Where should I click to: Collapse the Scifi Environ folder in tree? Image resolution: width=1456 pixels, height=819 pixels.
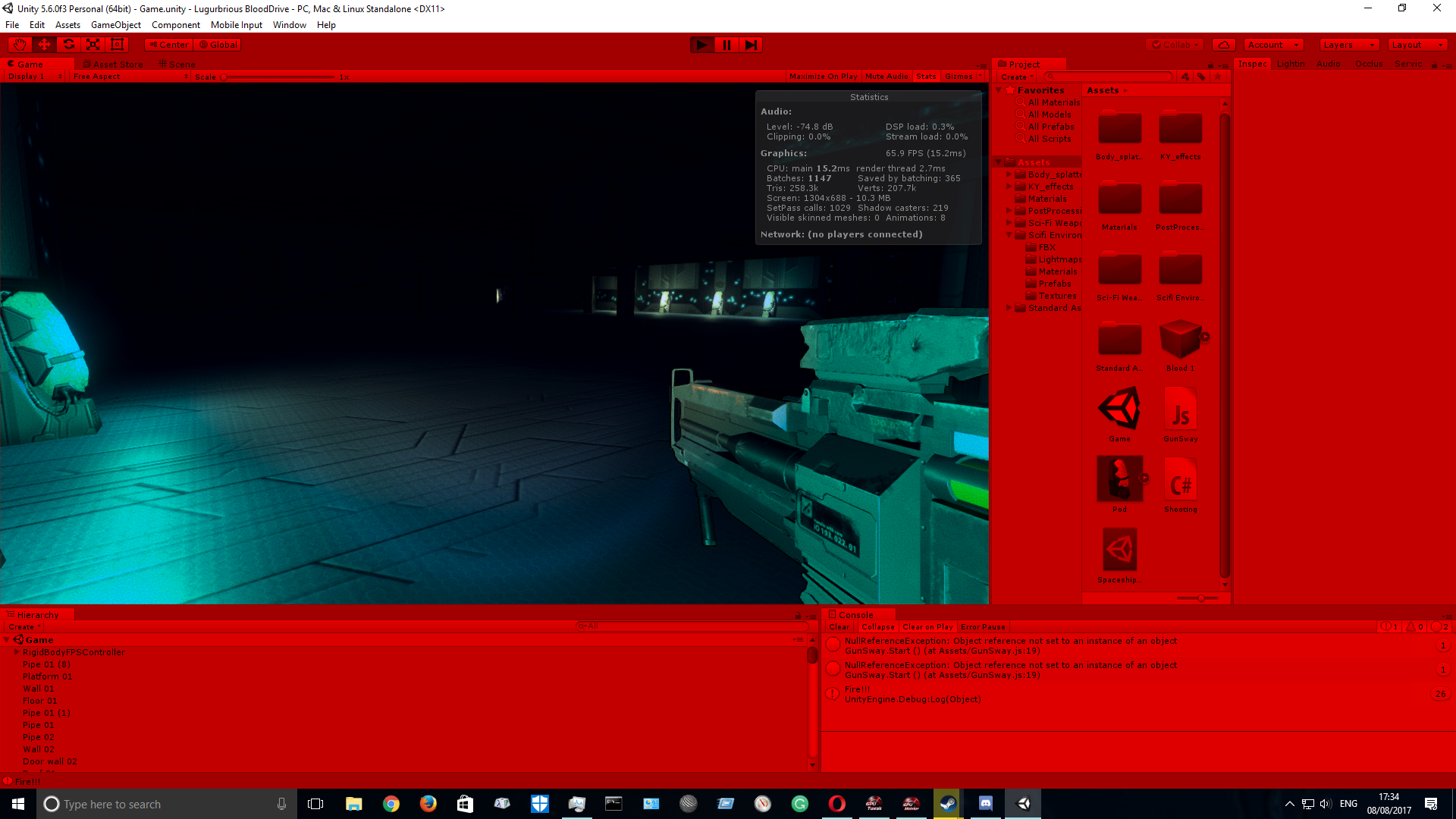pos(1009,235)
